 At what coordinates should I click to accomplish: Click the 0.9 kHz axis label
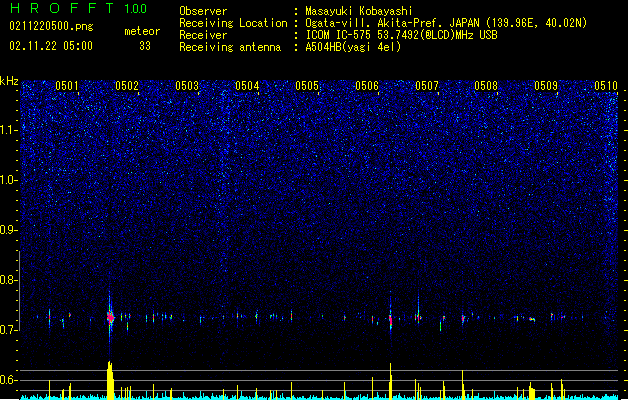point(9,230)
